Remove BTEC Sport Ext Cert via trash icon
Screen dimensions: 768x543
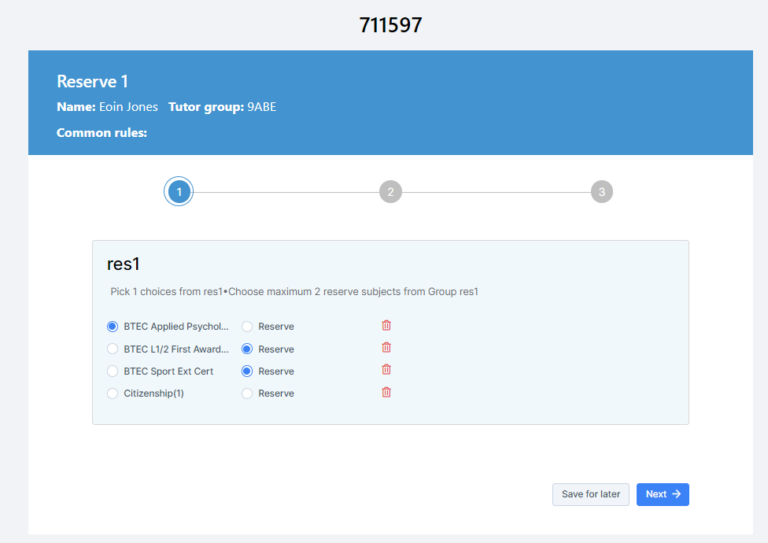click(x=386, y=370)
